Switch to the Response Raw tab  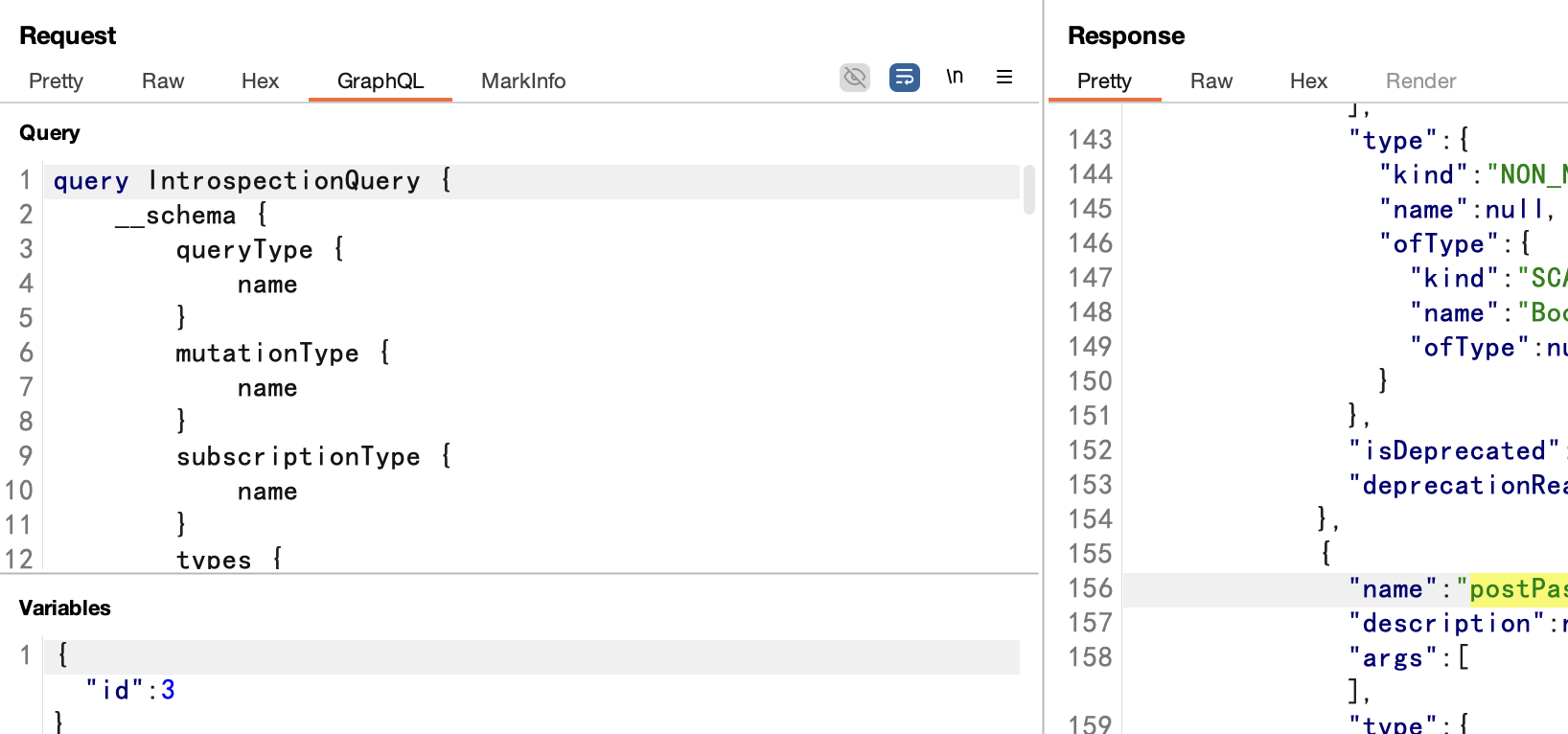(1211, 81)
